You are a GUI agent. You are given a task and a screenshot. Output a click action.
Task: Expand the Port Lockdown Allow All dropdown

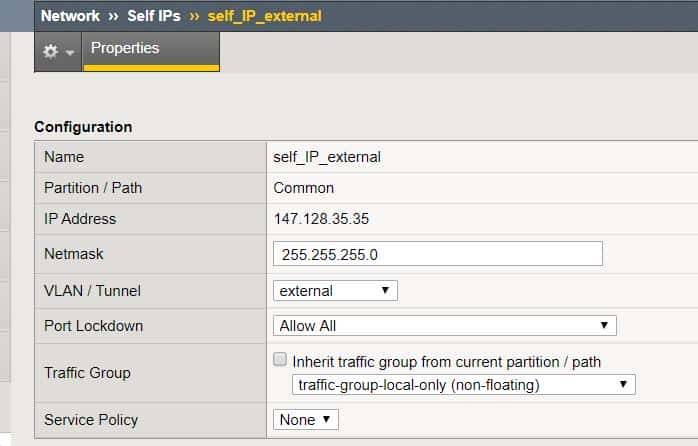(444, 326)
